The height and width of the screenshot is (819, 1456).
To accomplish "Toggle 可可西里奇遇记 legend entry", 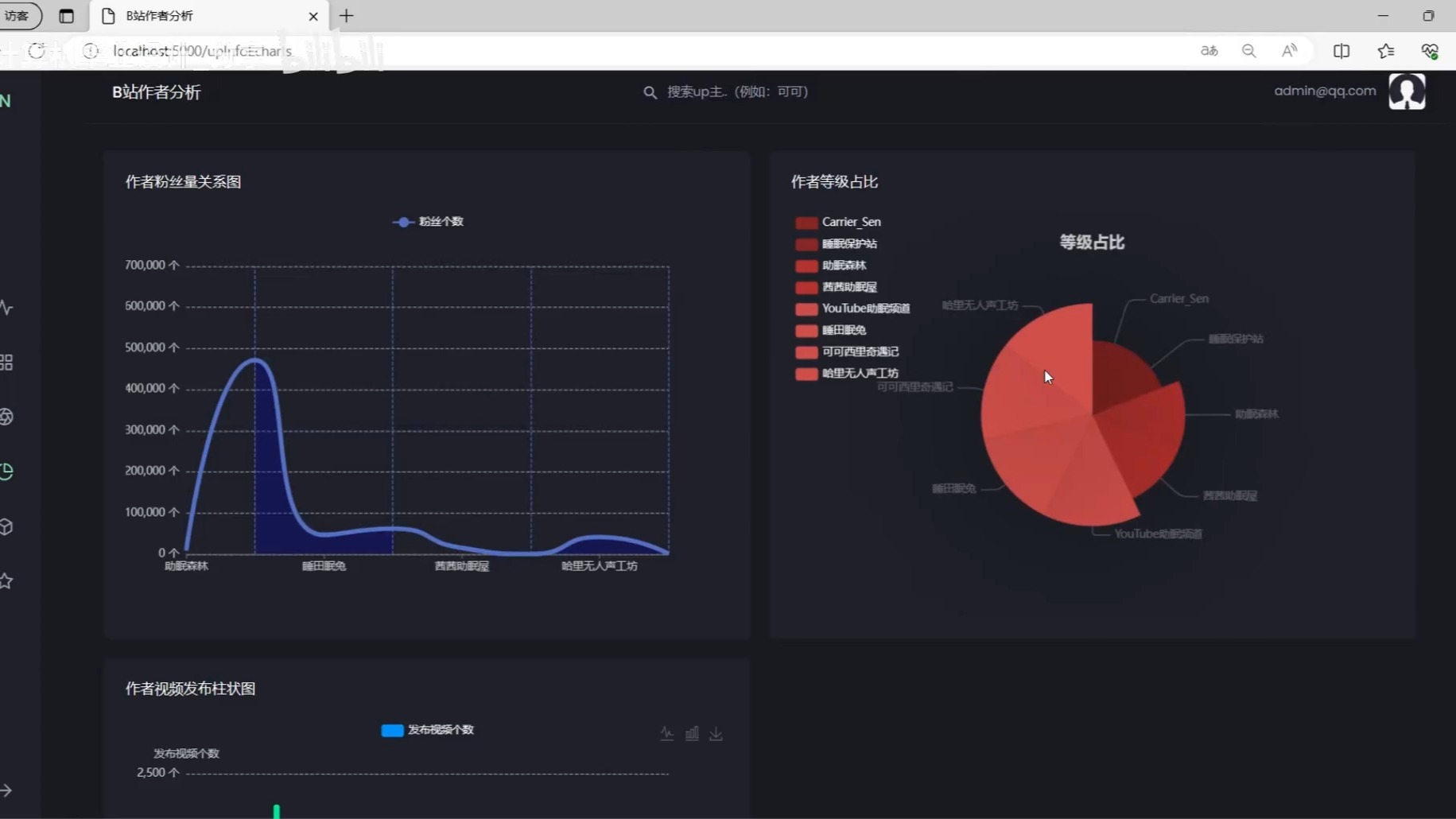I will point(847,351).
